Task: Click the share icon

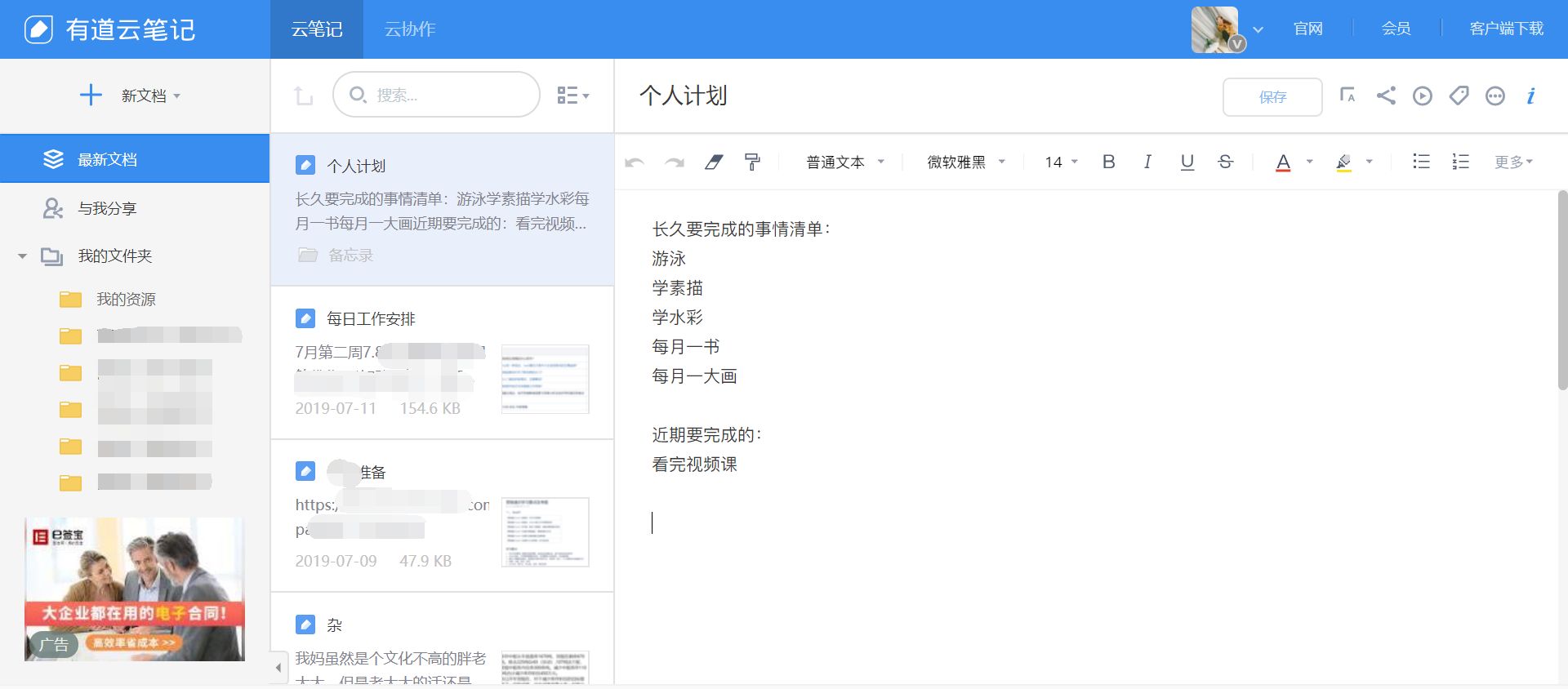Action: click(x=1386, y=96)
